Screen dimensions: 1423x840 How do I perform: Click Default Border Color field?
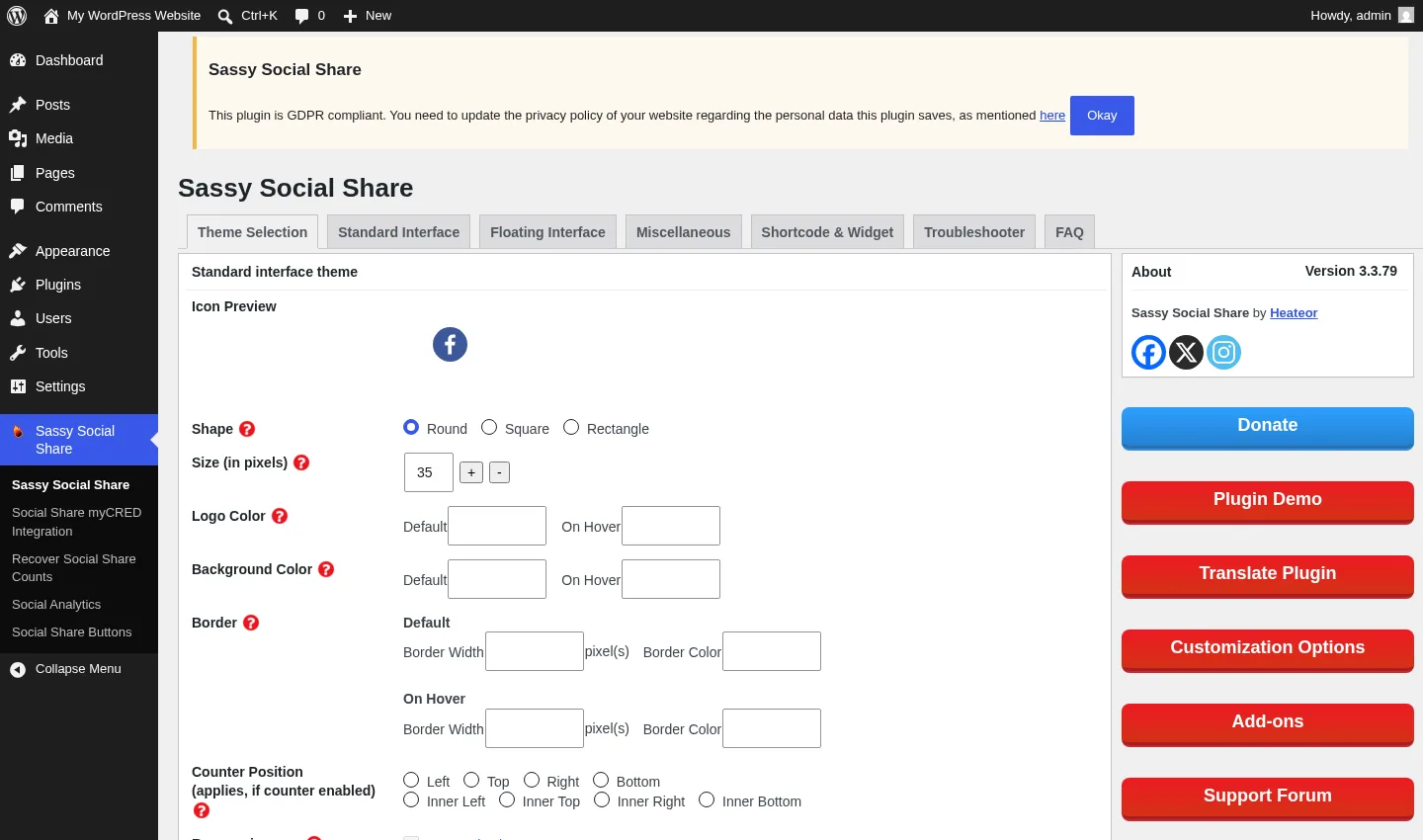(x=772, y=651)
